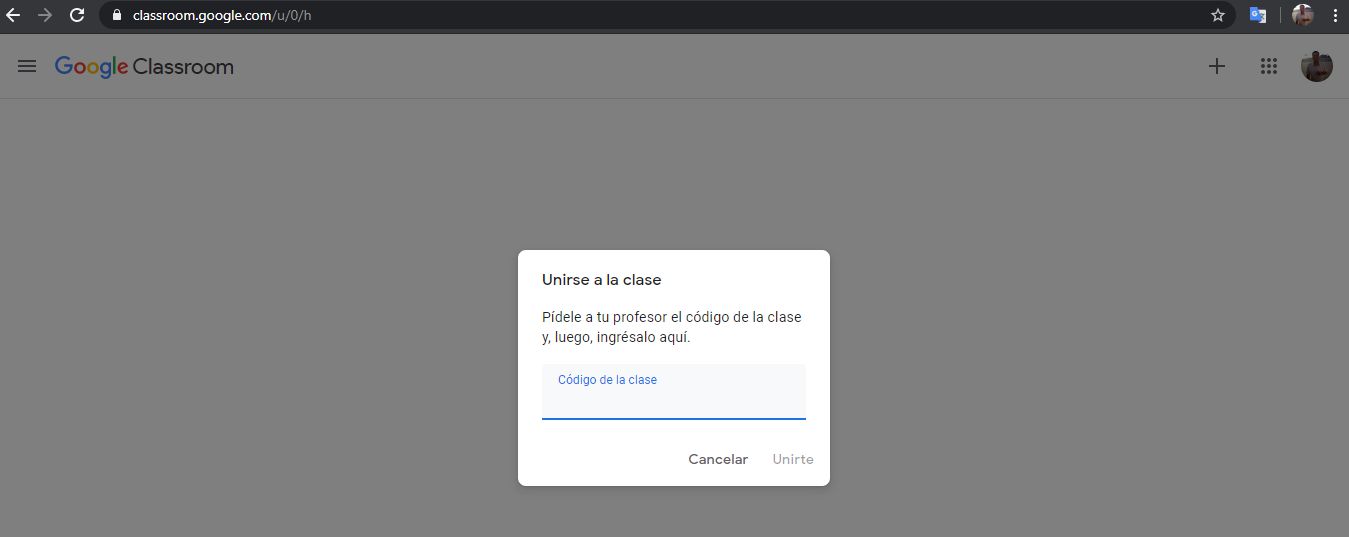Click the Google logo in the header
1349x537 pixels.
(91, 67)
